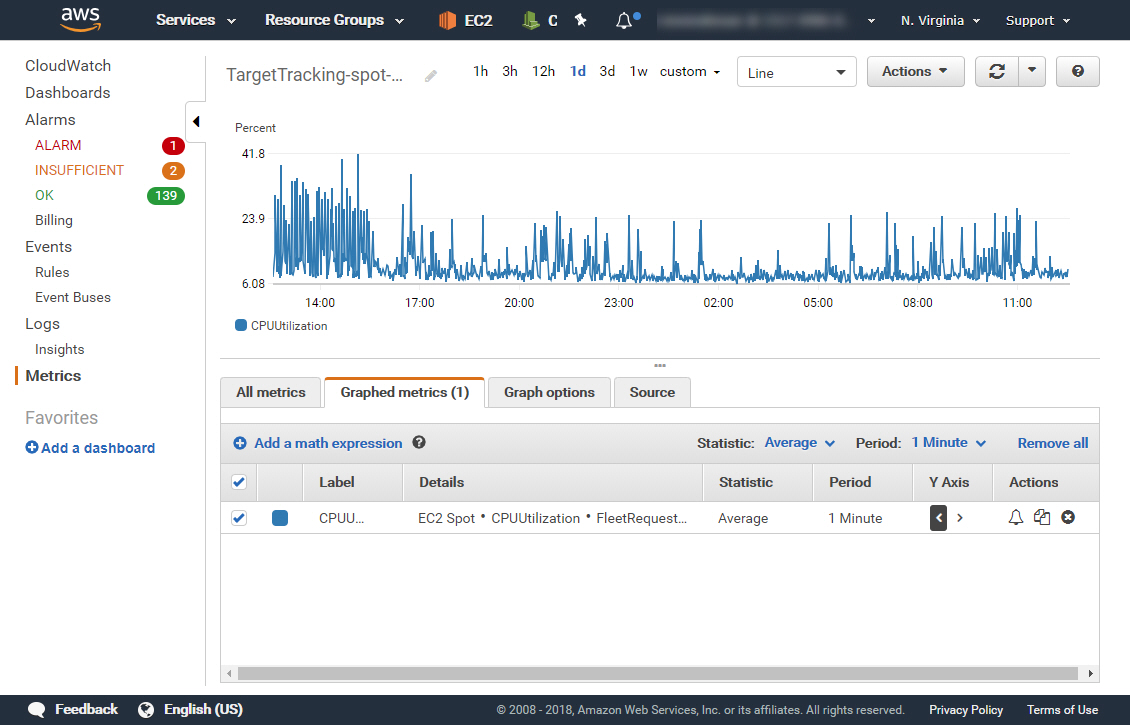Click the orange INSUFFICIENT count badge
This screenshot has height=725, width=1130.
point(173,171)
